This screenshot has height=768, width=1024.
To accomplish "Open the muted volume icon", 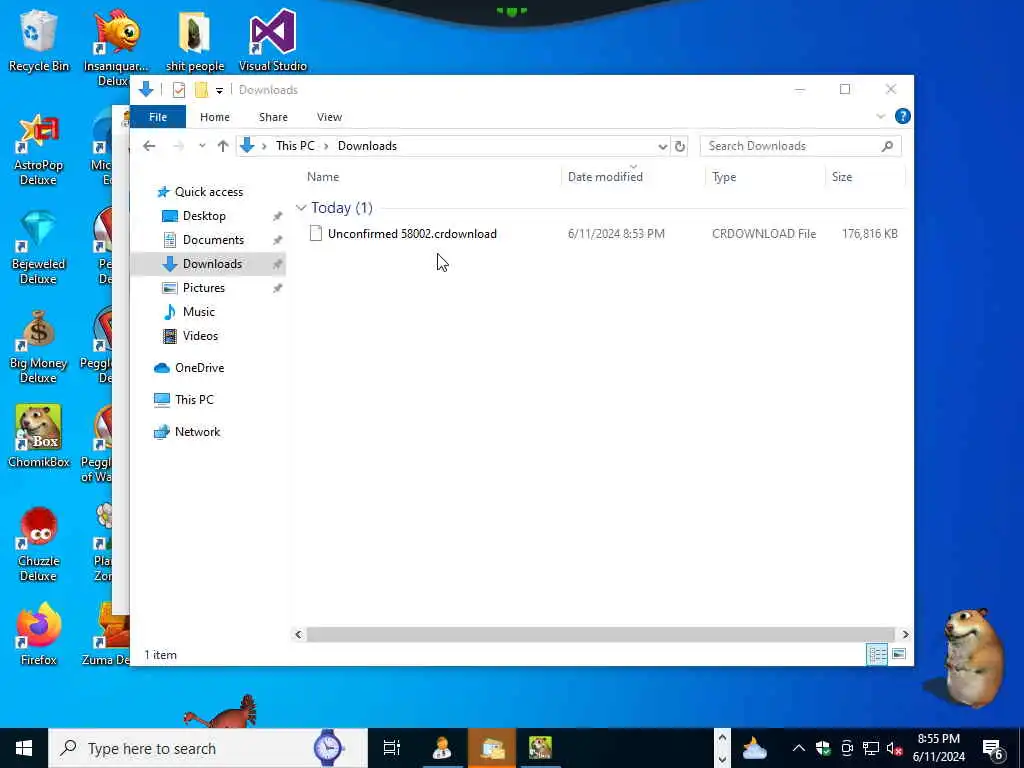I will (895, 748).
